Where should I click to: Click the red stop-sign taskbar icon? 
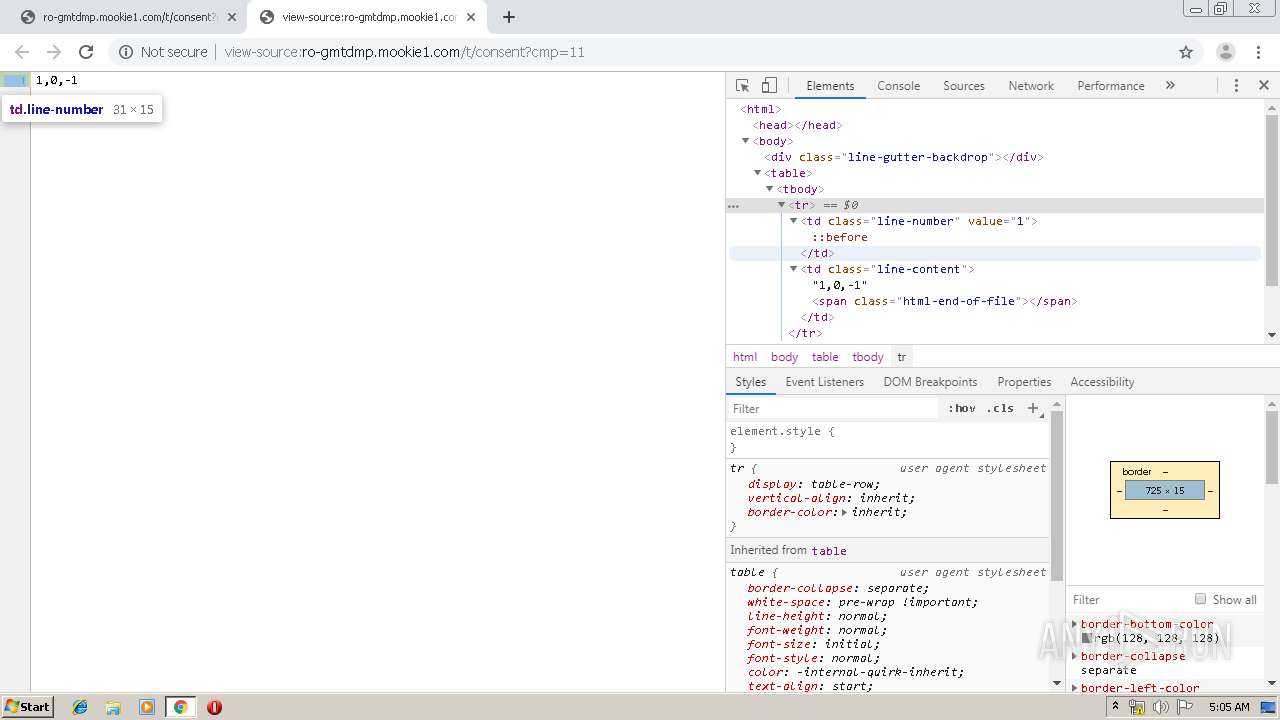[x=214, y=707]
